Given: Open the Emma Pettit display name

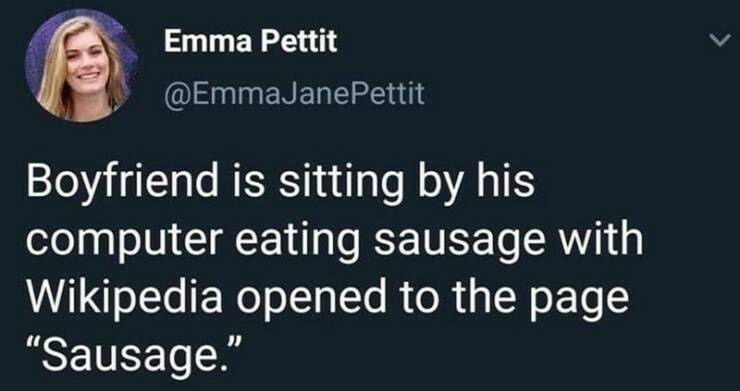Looking at the screenshot, I should pyautogui.click(x=251, y=42).
